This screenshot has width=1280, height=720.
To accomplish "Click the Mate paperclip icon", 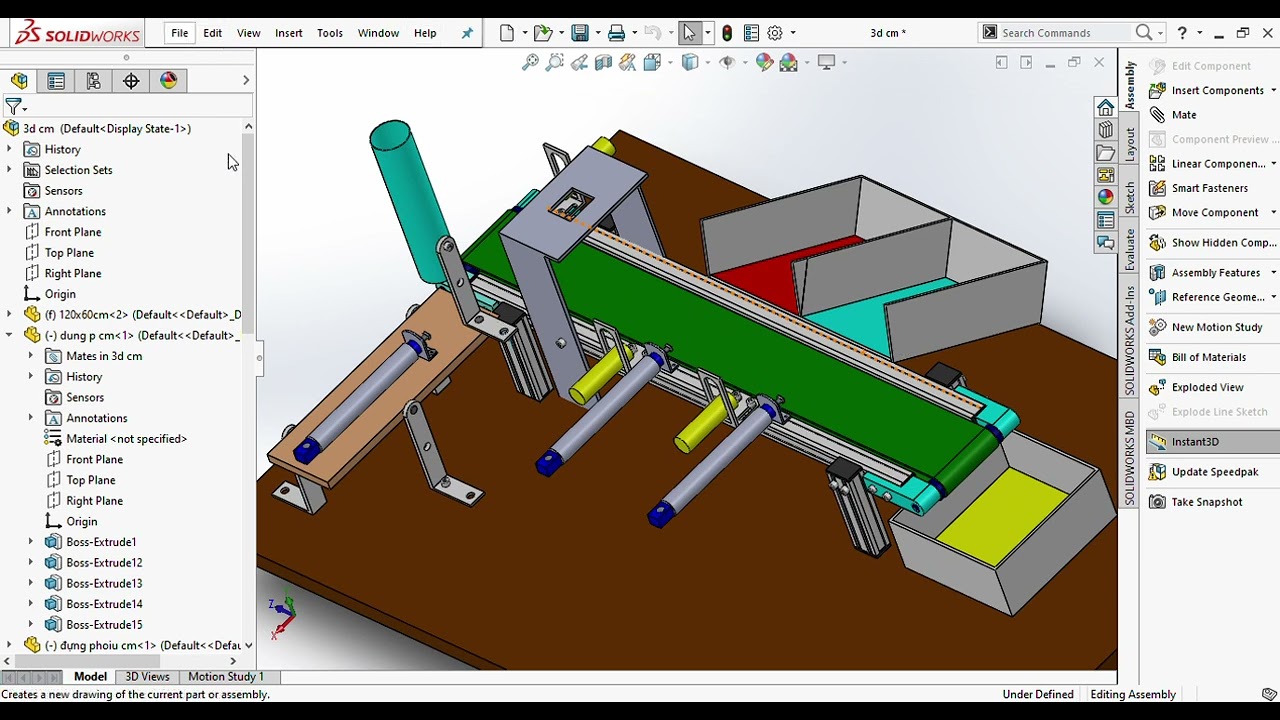I will pos(1158,115).
